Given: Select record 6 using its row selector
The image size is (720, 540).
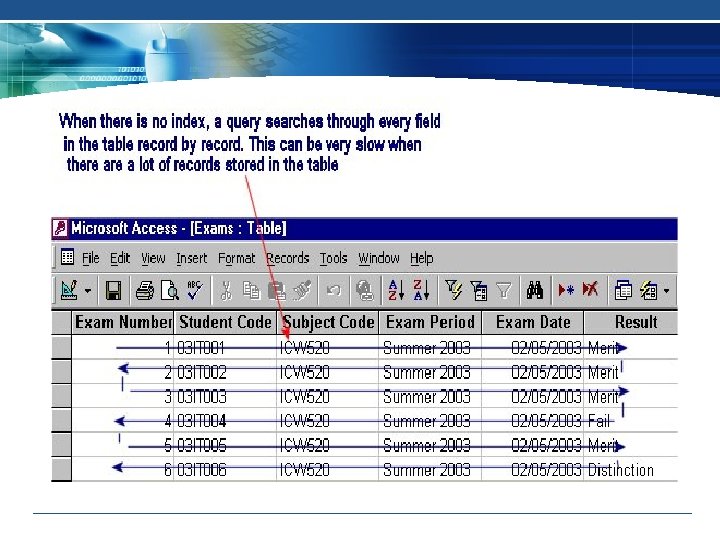Looking at the screenshot, I should point(61,469).
